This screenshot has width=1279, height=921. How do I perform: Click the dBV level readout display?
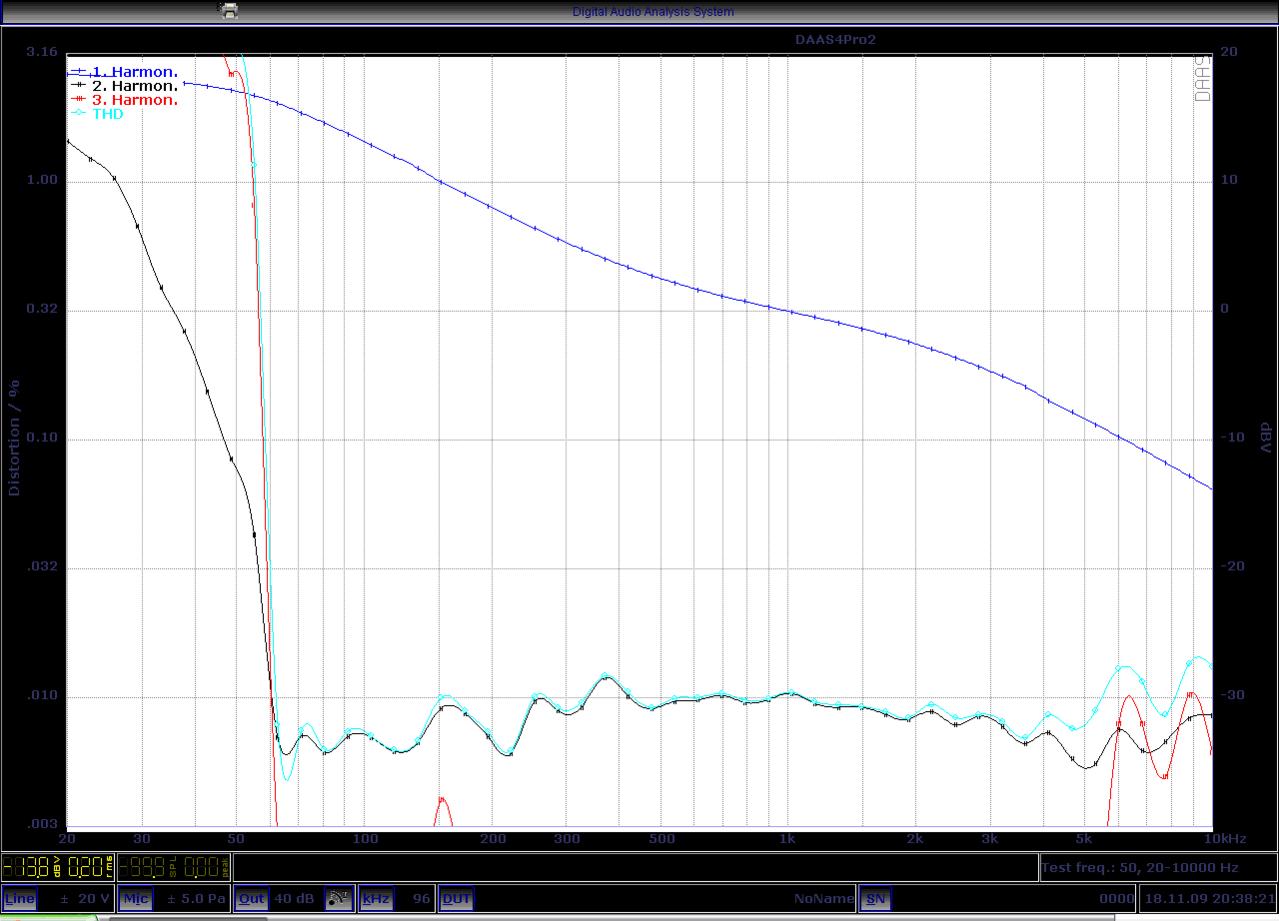[x=59, y=866]
